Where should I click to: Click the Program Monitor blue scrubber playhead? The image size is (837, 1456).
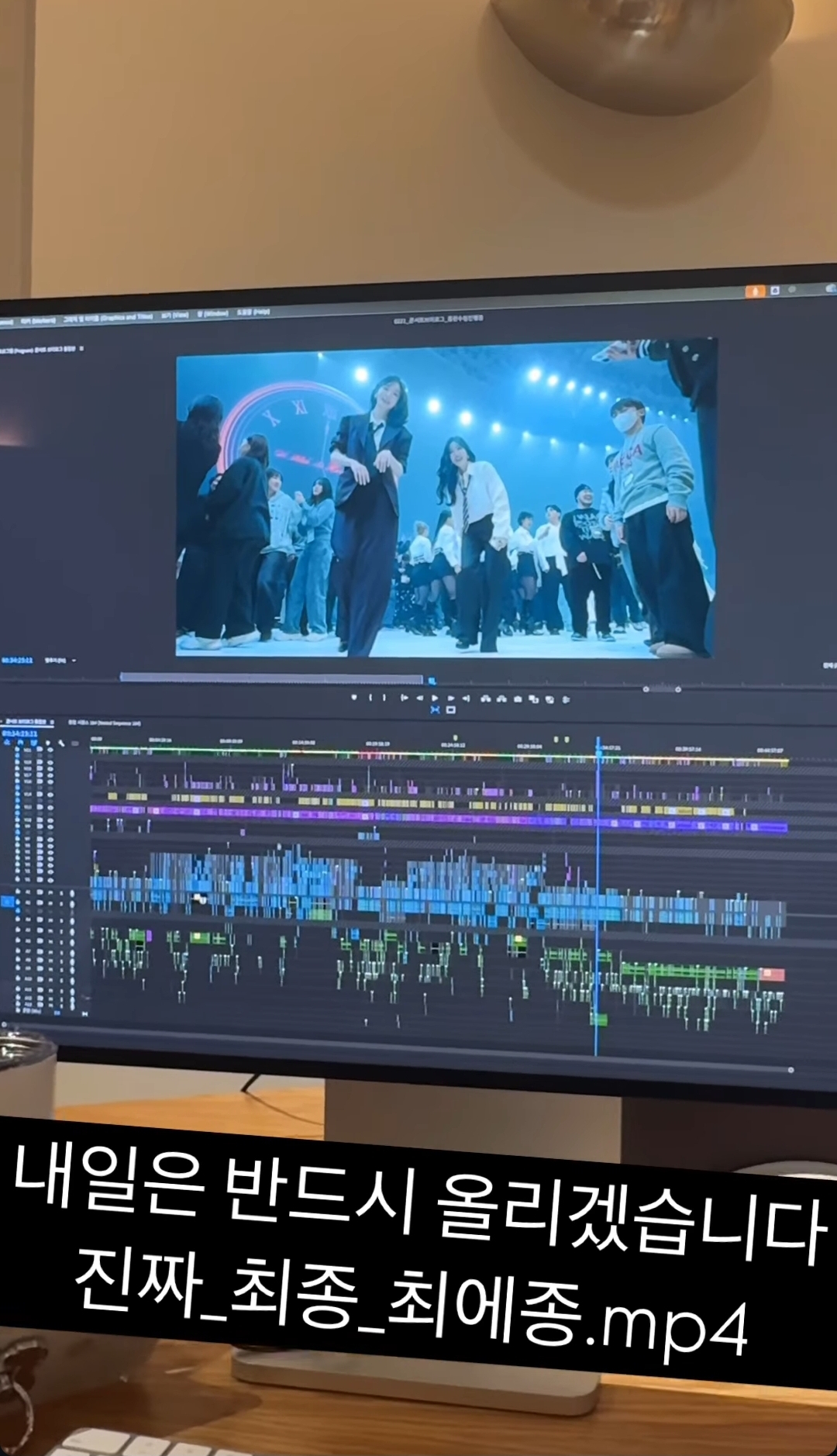[x=432, y=681]
